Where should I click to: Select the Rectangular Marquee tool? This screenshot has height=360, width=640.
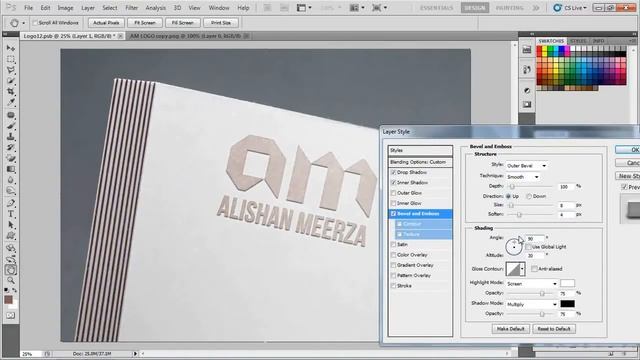11,59
